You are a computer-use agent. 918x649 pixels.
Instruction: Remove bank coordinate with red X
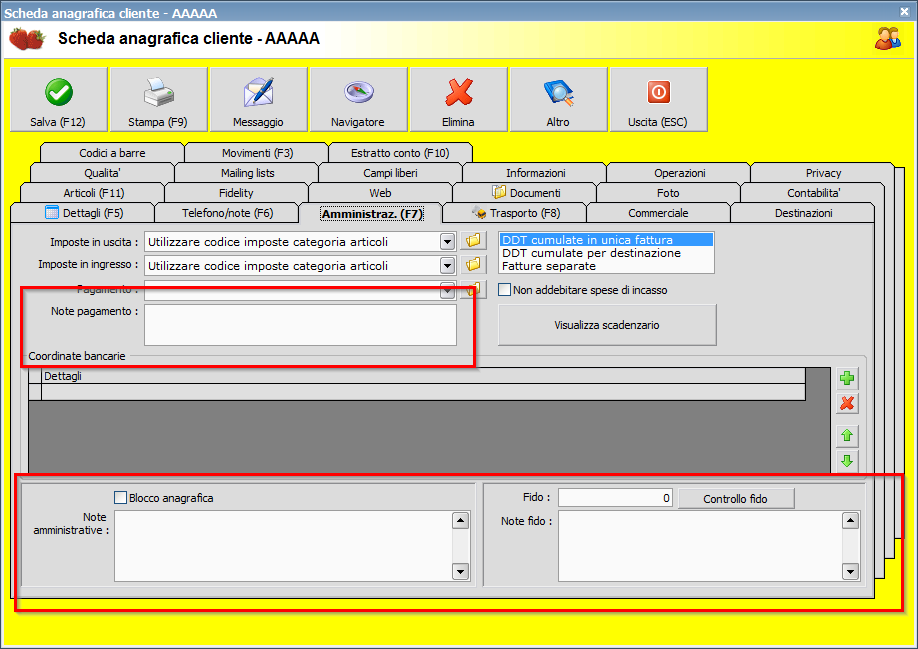pos(847,403)
